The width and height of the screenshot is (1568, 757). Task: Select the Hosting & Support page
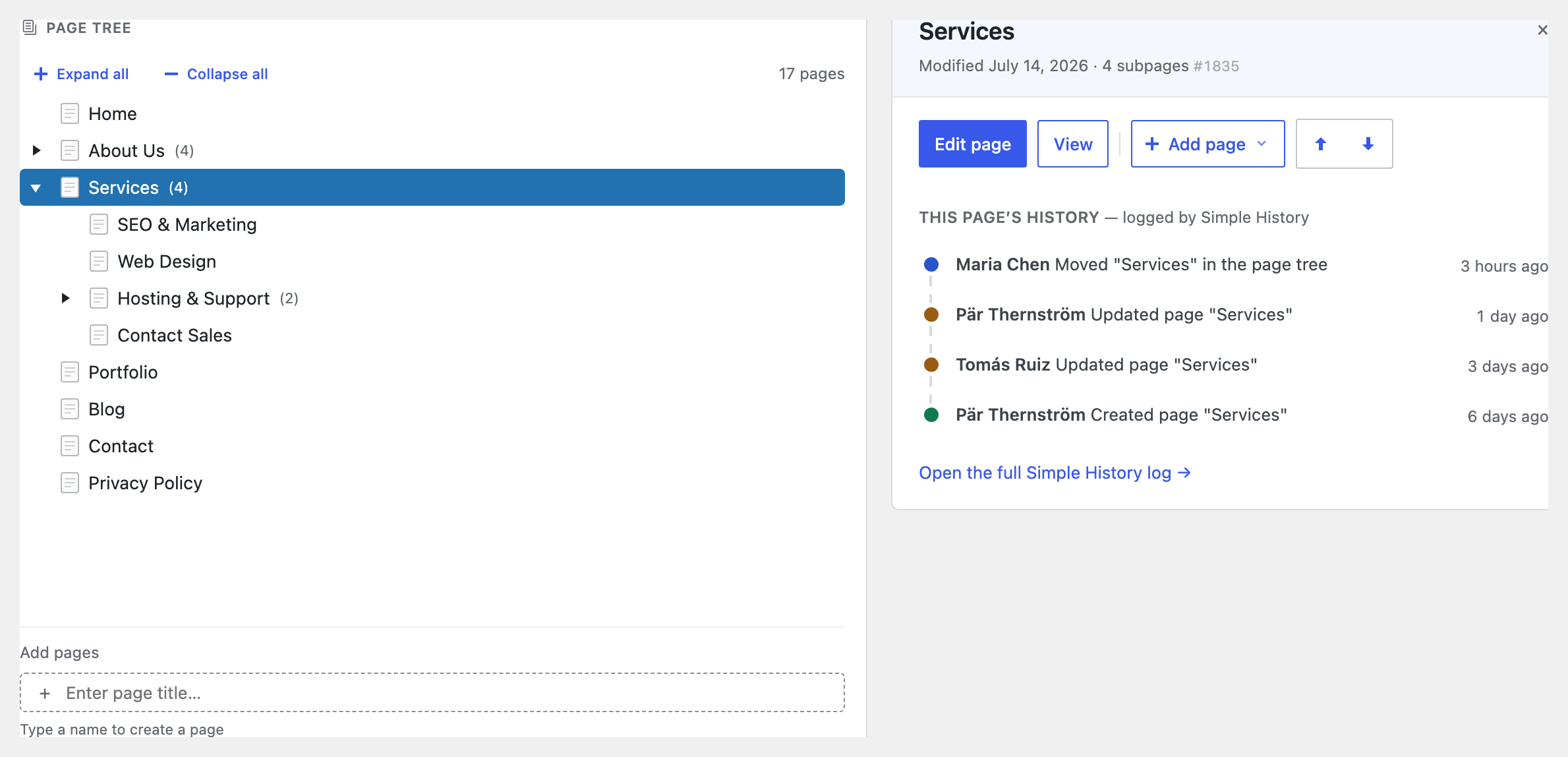pyautogui.click(x=432, y=298)
